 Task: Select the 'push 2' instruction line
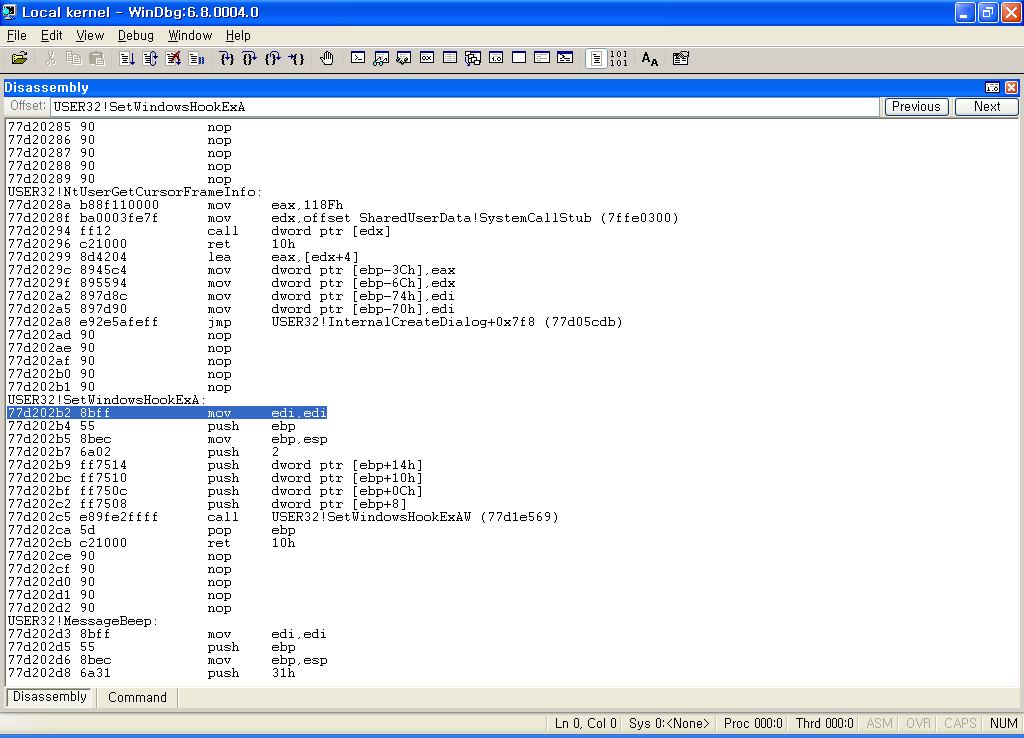(x=143, y=452)
